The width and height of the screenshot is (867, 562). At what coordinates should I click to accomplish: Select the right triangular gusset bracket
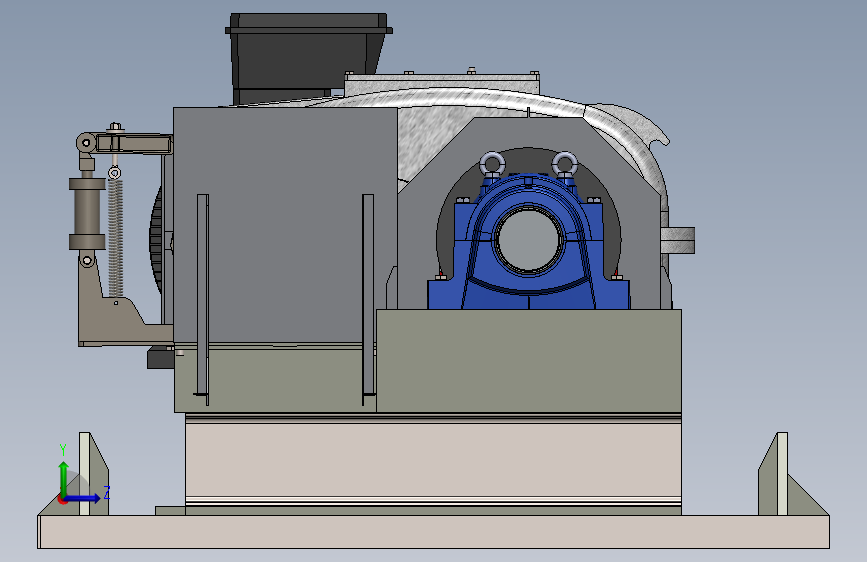[x=793, y=474]
